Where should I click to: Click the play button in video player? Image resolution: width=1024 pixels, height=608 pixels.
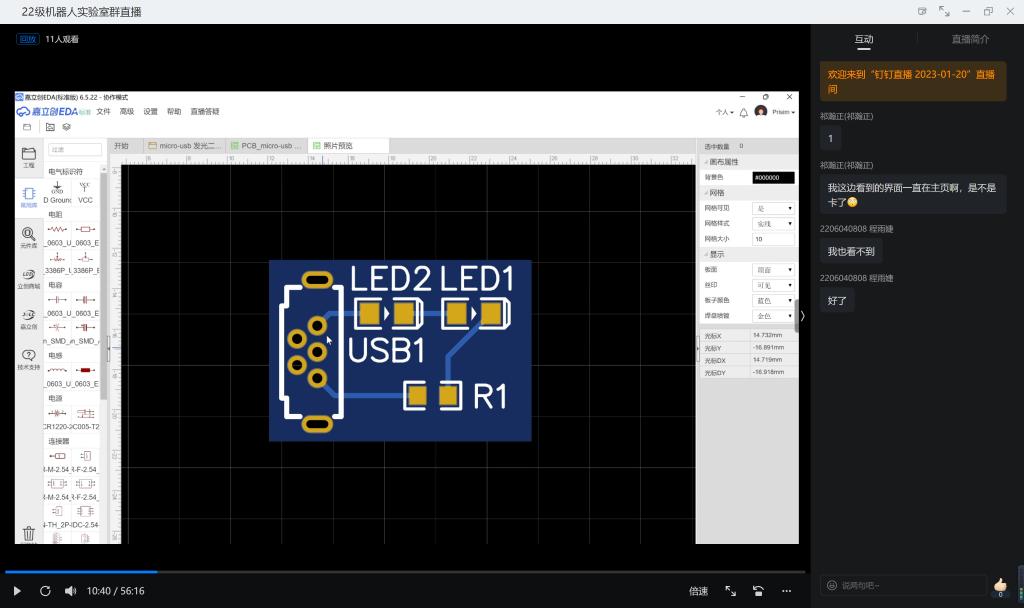(17, 591)
